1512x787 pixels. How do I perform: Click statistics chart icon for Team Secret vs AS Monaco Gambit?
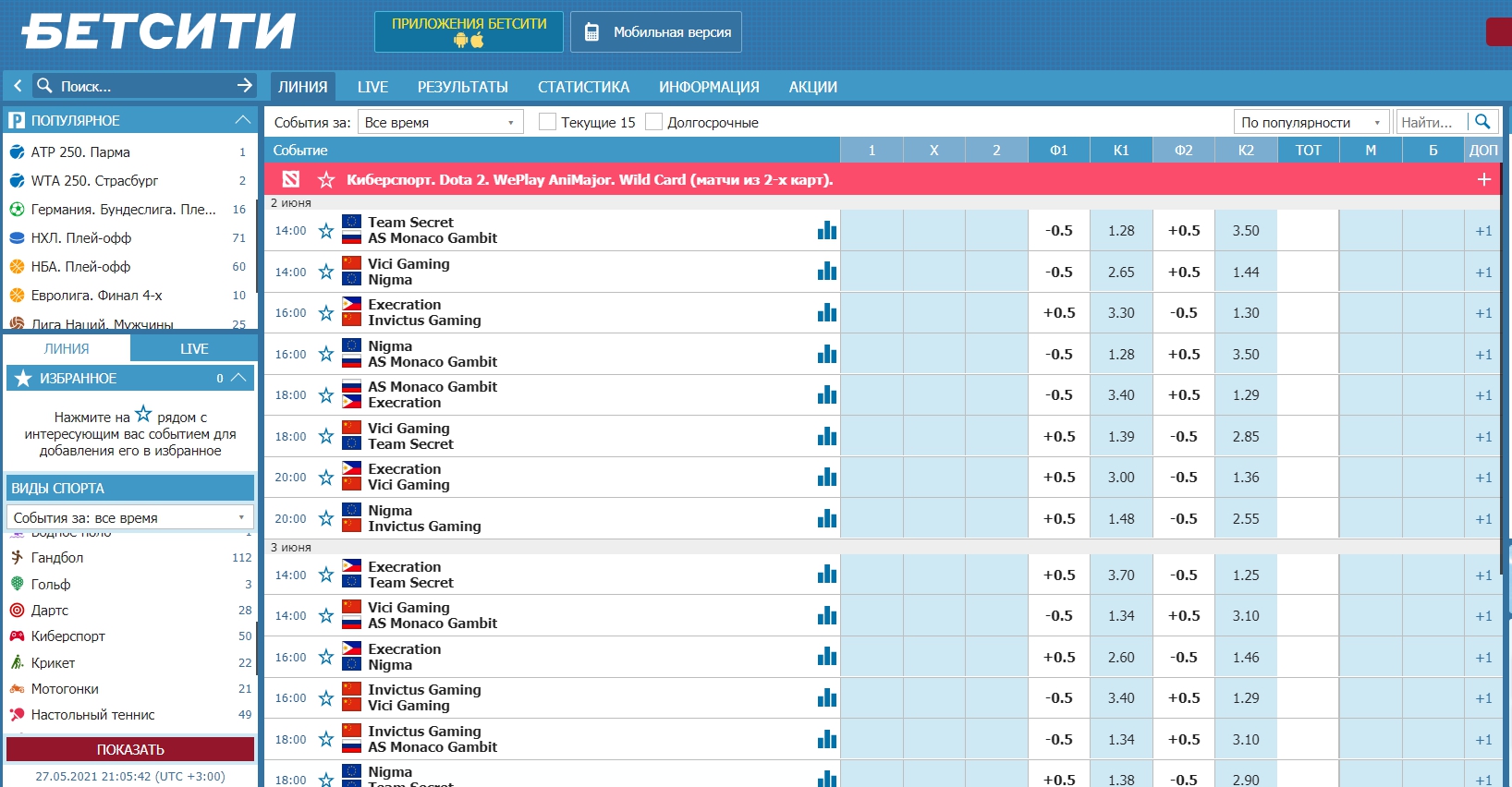tap(826, 231)
